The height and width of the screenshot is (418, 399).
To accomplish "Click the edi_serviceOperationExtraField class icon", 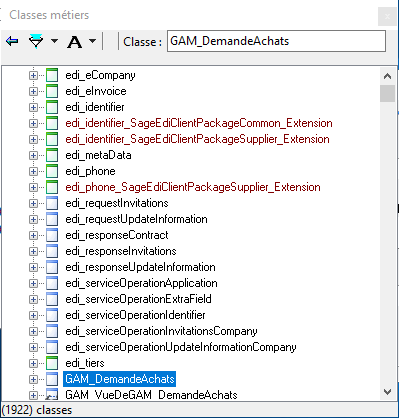I will click(x=52, y=299).
